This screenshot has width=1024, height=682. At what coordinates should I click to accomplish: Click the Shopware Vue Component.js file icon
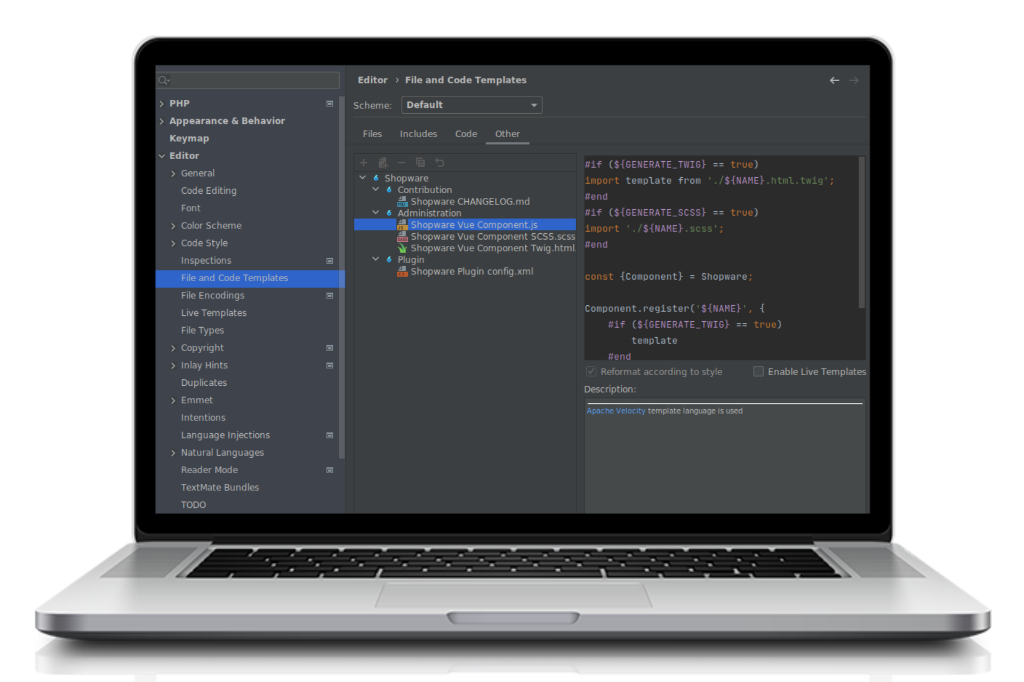(402, 225)
